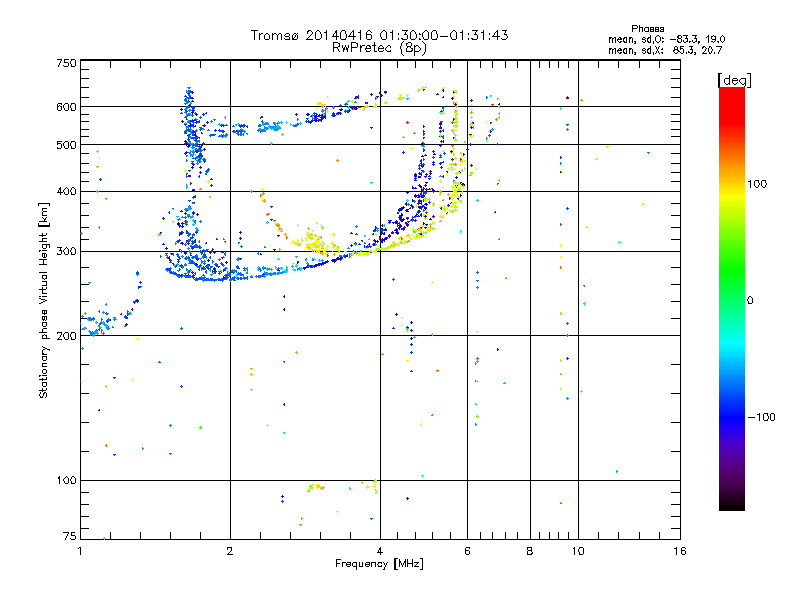Click the y-axis tick label '600'

coord(66,107)
